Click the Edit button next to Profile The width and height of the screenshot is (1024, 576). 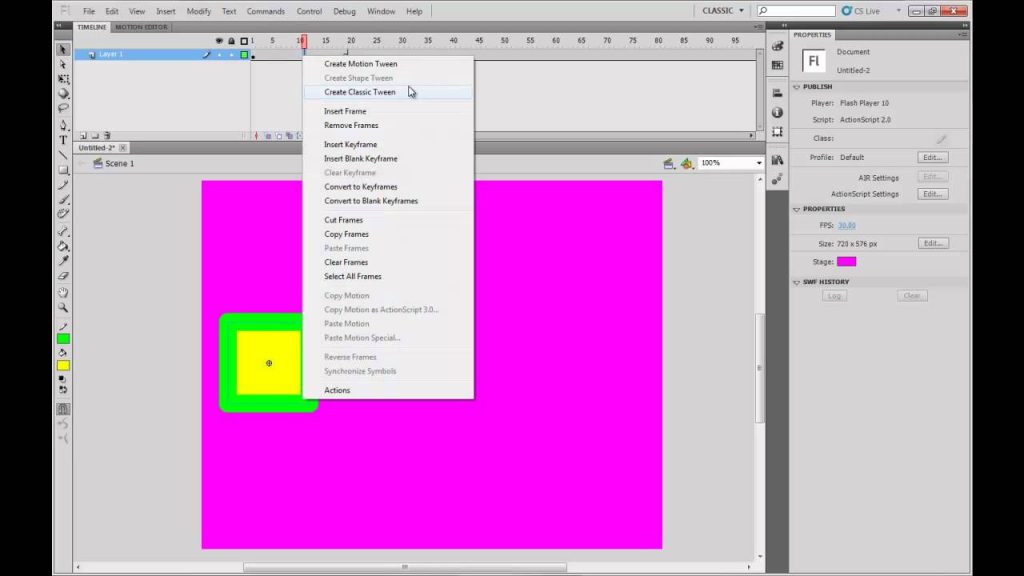pos(933,157)
